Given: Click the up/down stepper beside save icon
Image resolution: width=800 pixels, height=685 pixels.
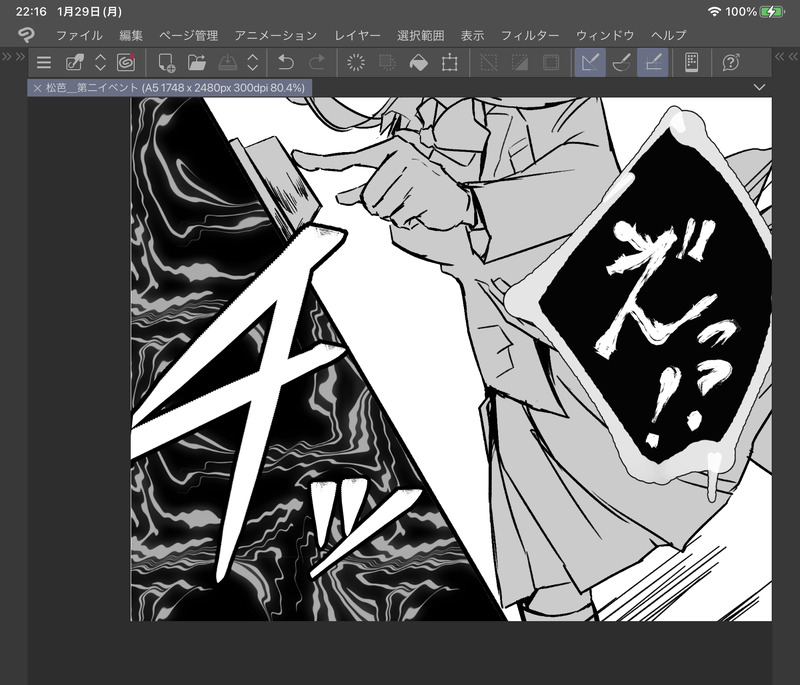Looking at the screenshot, I should pos(253,63).
